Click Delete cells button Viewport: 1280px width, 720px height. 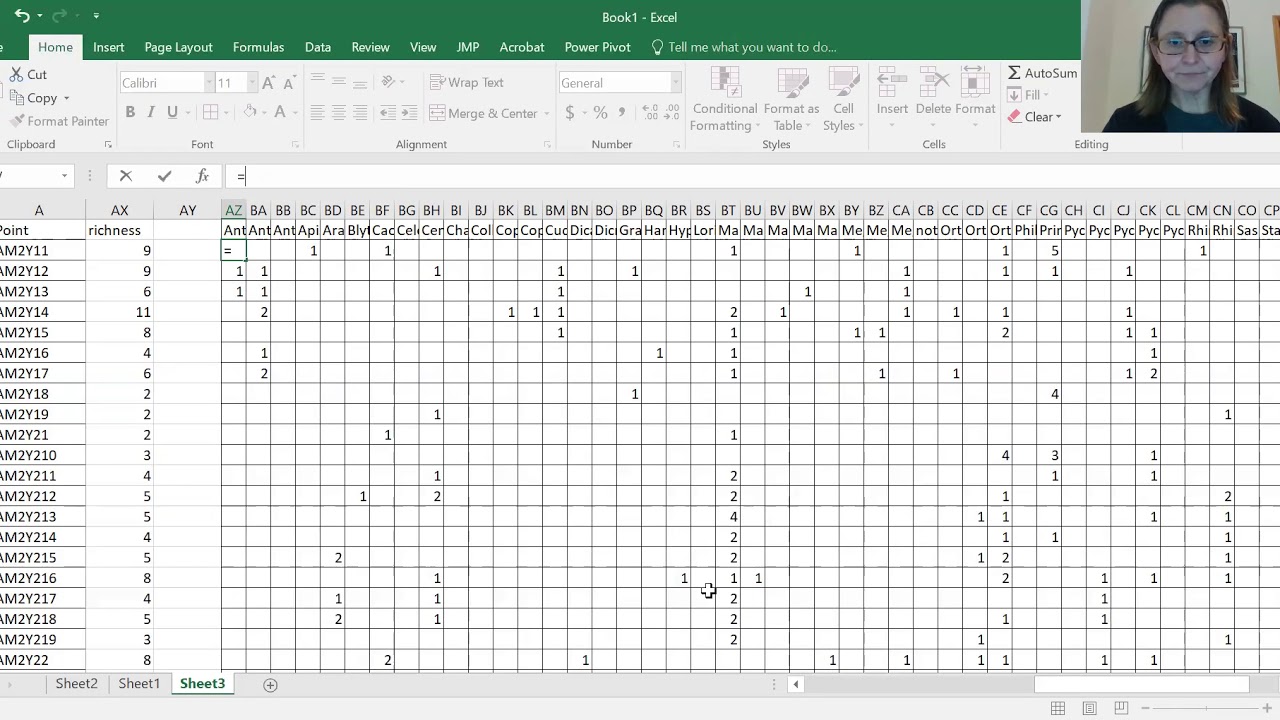(x=933, y=95)
